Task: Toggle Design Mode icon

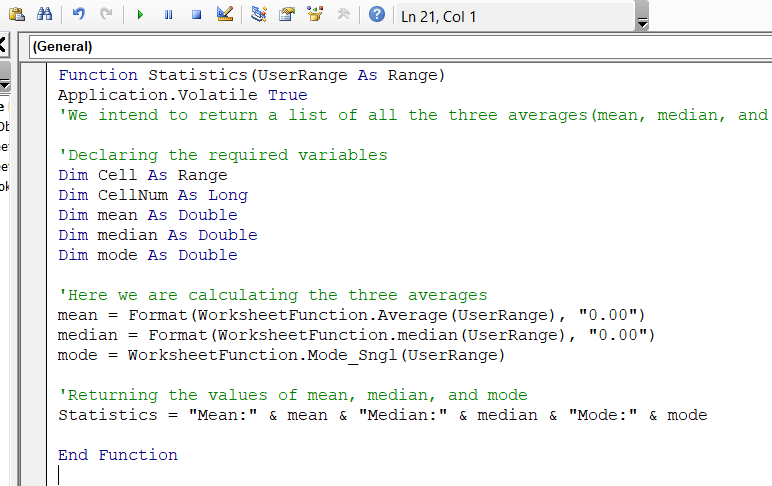Action: tap(224, 15)
